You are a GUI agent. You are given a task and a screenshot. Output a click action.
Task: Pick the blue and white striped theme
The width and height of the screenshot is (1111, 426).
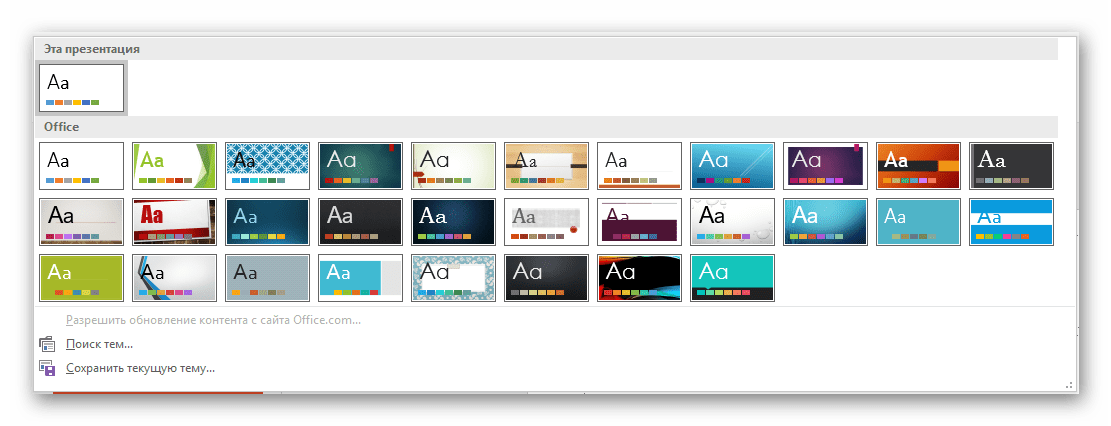[x=1011, y=222]
